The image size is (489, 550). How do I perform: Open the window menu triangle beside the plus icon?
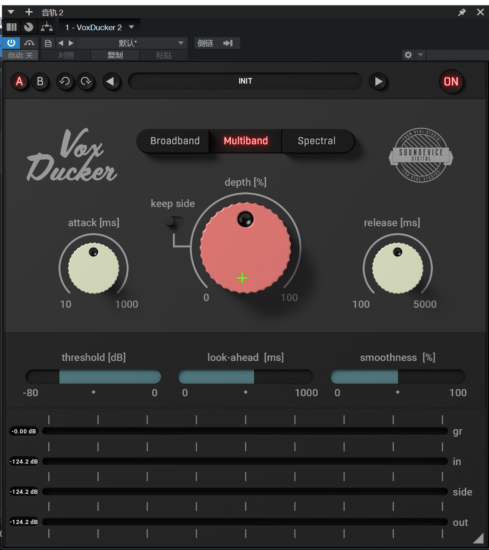click(x=11, y=12)
